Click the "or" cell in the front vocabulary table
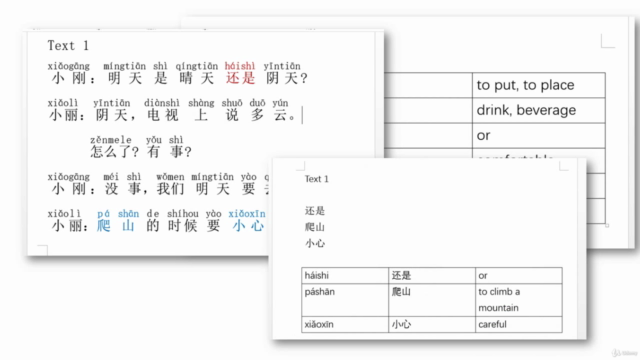 coord(519,276)
